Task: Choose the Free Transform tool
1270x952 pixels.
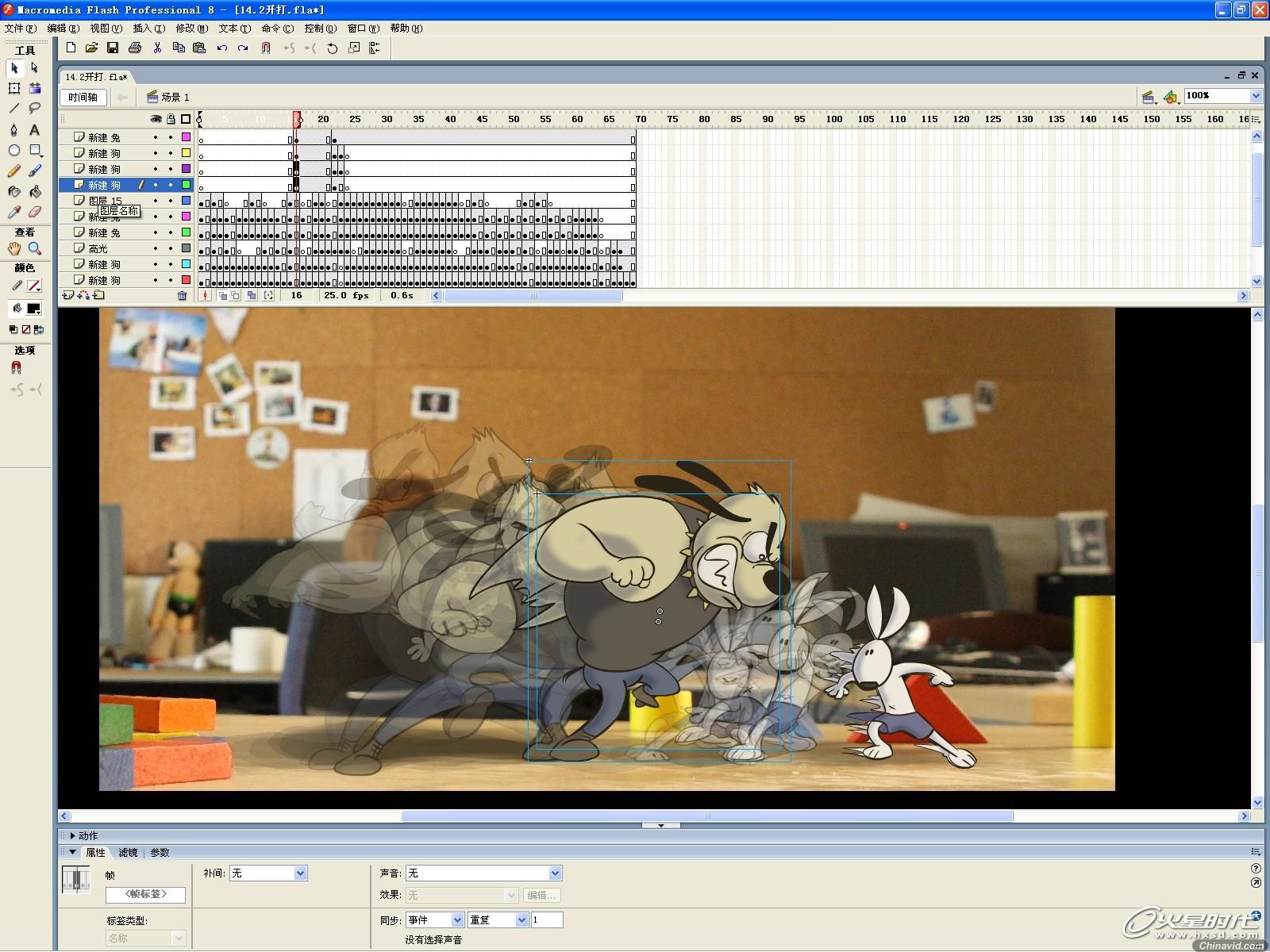Action: pos(14,88)
